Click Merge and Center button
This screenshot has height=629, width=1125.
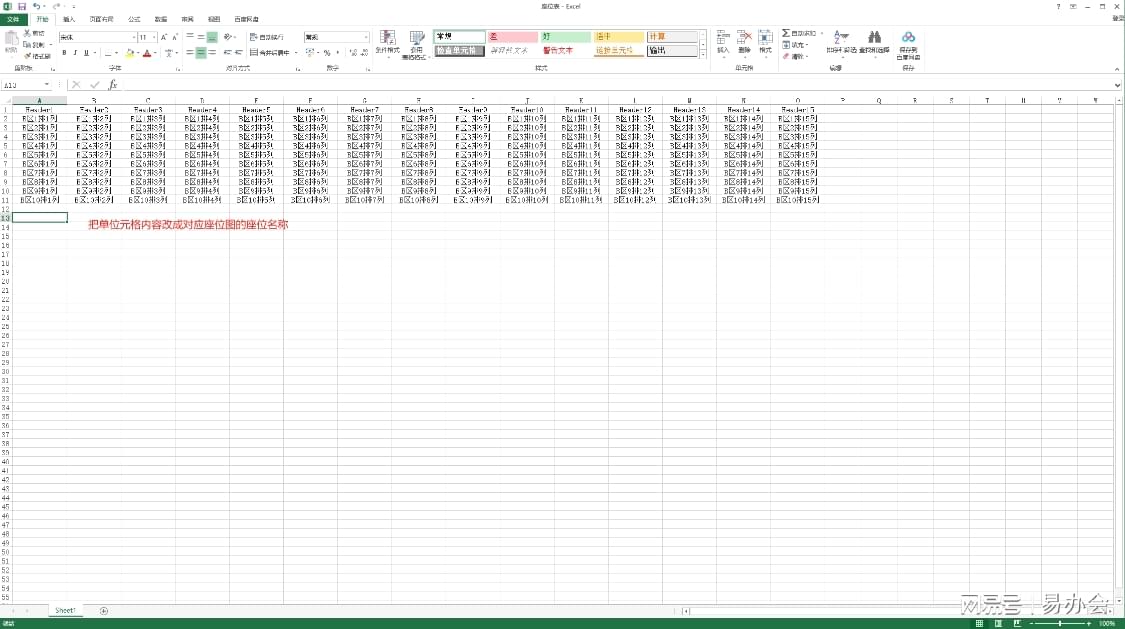coord(269,52)
